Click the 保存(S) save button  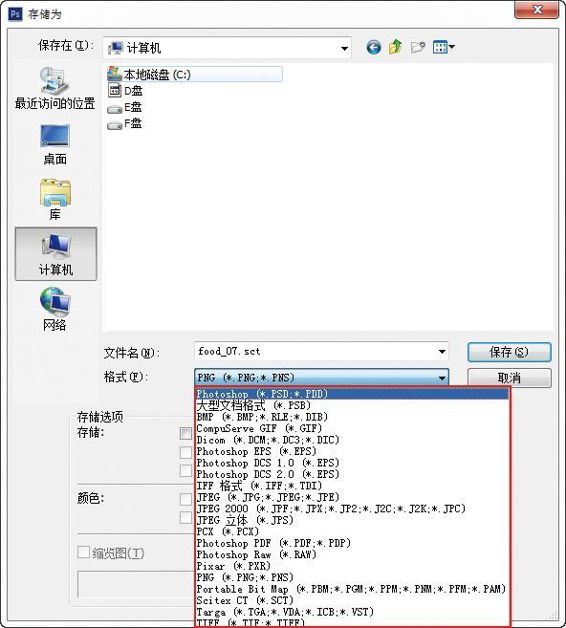coord(509,352)
